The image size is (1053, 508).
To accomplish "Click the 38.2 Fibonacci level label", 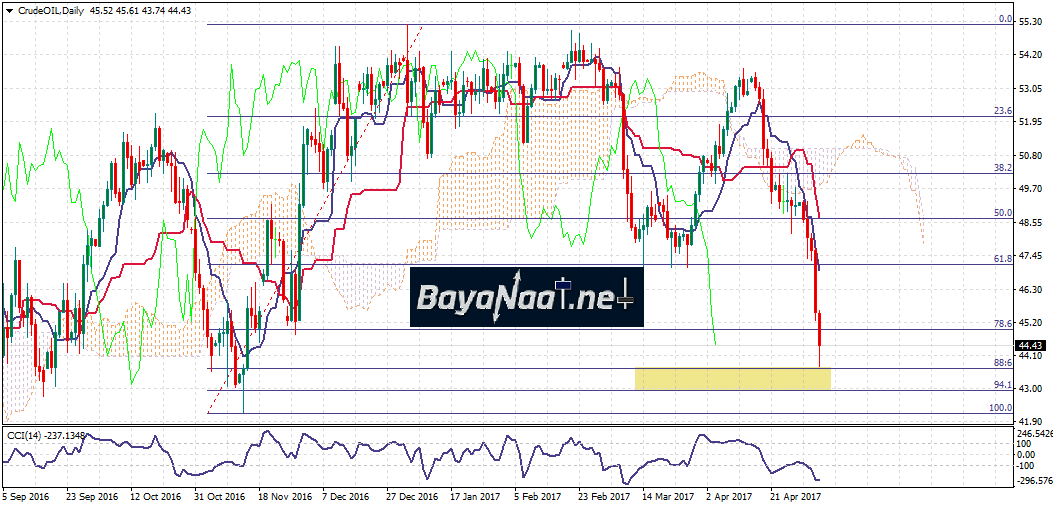I will [1004, 168].
